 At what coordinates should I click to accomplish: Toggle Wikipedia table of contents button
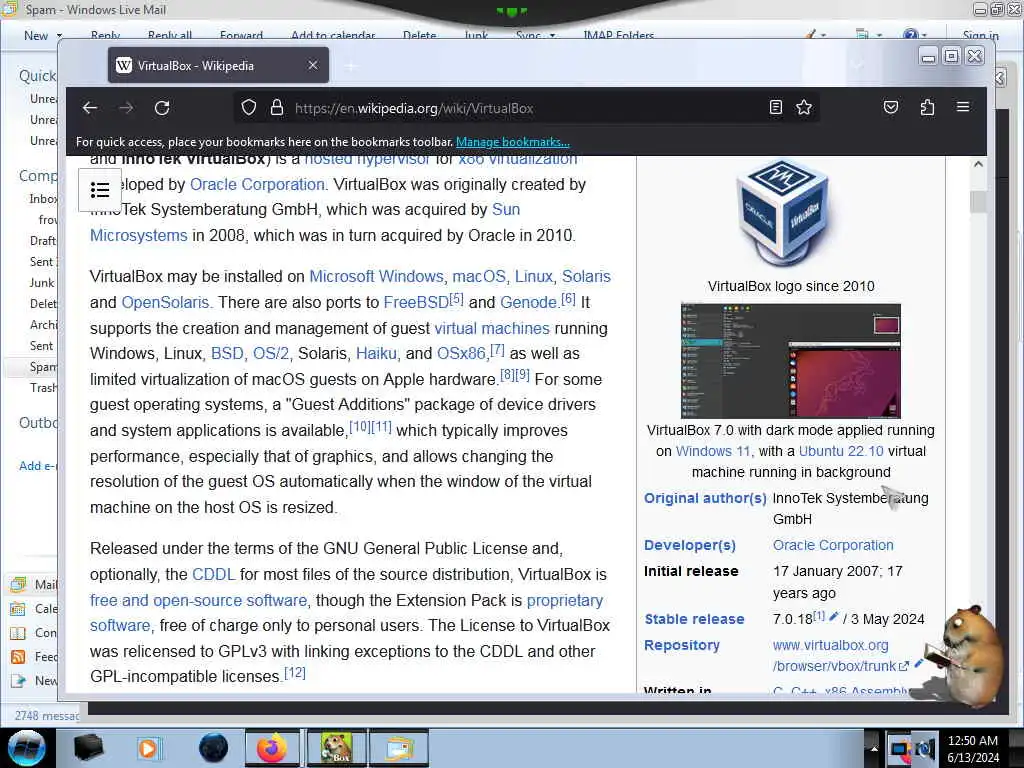click(x=100, y=190)
